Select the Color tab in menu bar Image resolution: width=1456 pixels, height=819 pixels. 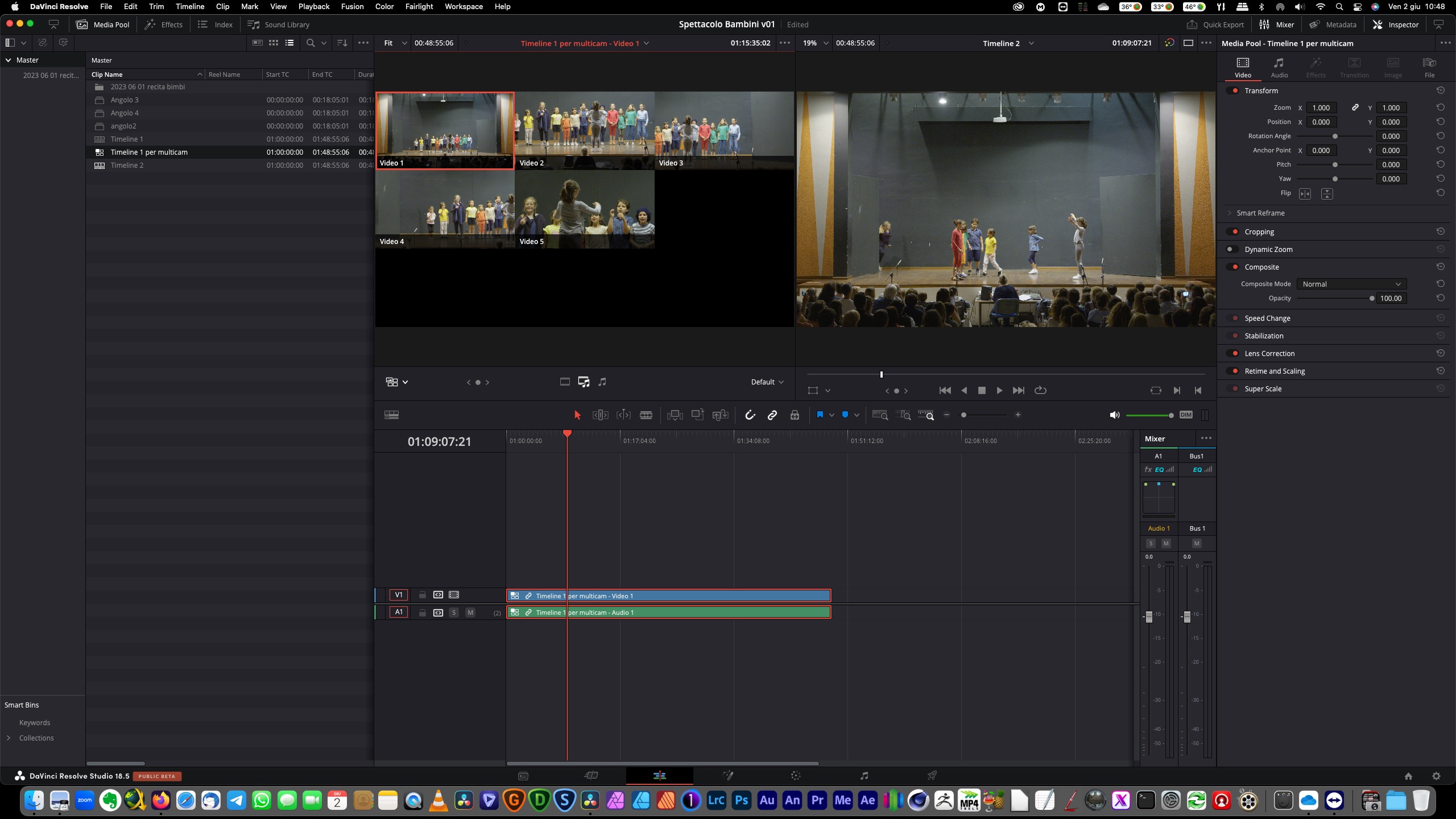[x=384, y=7]
